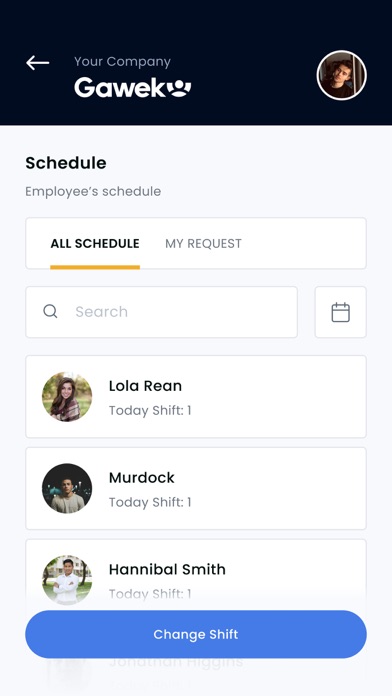Click the magnifying glass search icon
Screen dimensions: 392x696
click(x=50, y=312)
